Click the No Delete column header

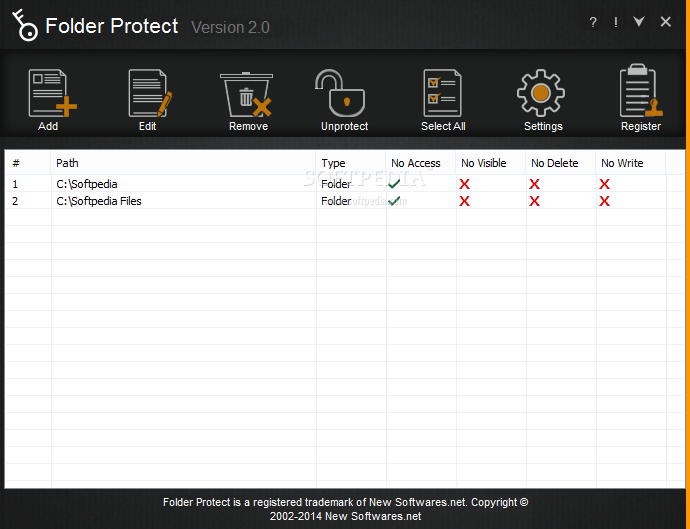pos(561,163)
